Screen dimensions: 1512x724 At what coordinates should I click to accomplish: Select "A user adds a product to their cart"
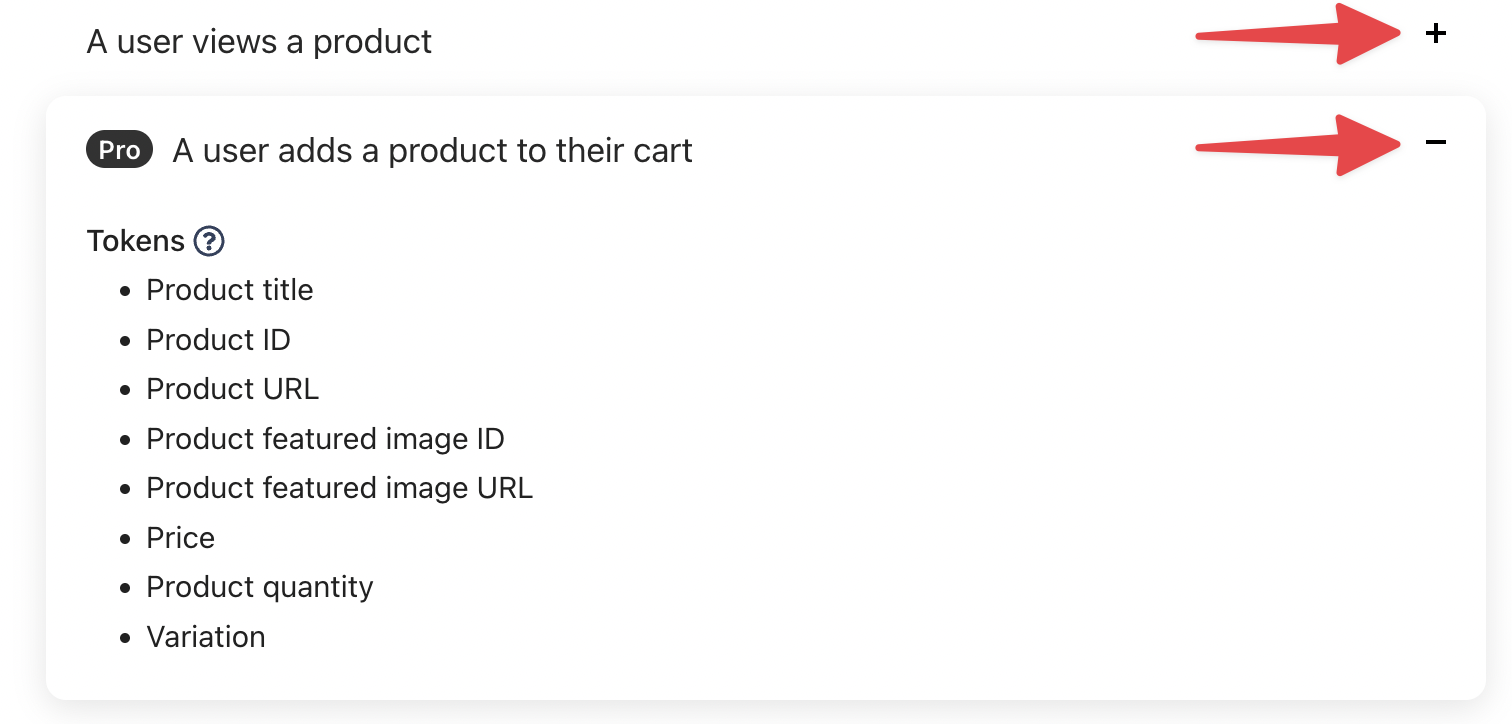point(432,151)
